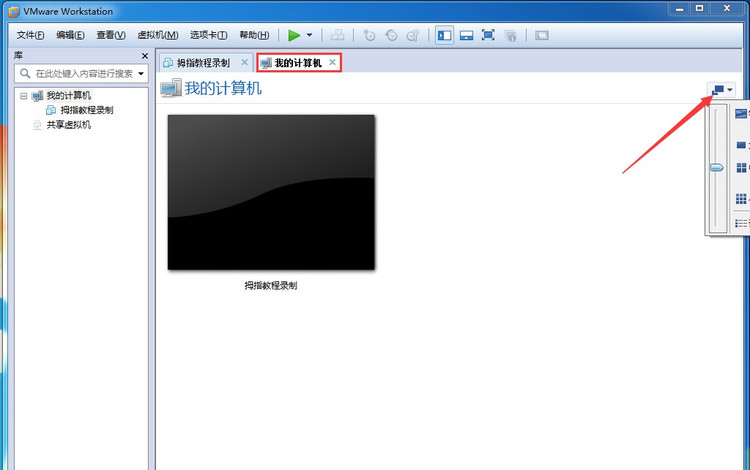Click the revert to snapshot icon
The width and height of the screenshot is (750, 470).
click(x=391, y=35)
